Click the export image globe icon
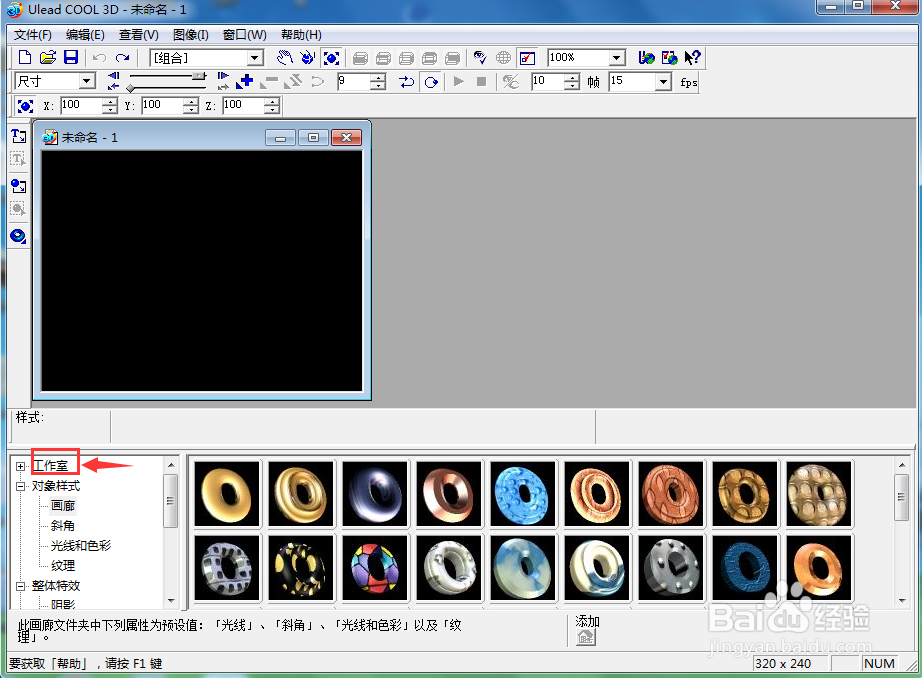This screenshot has height=678, width=922. [646, 58]
